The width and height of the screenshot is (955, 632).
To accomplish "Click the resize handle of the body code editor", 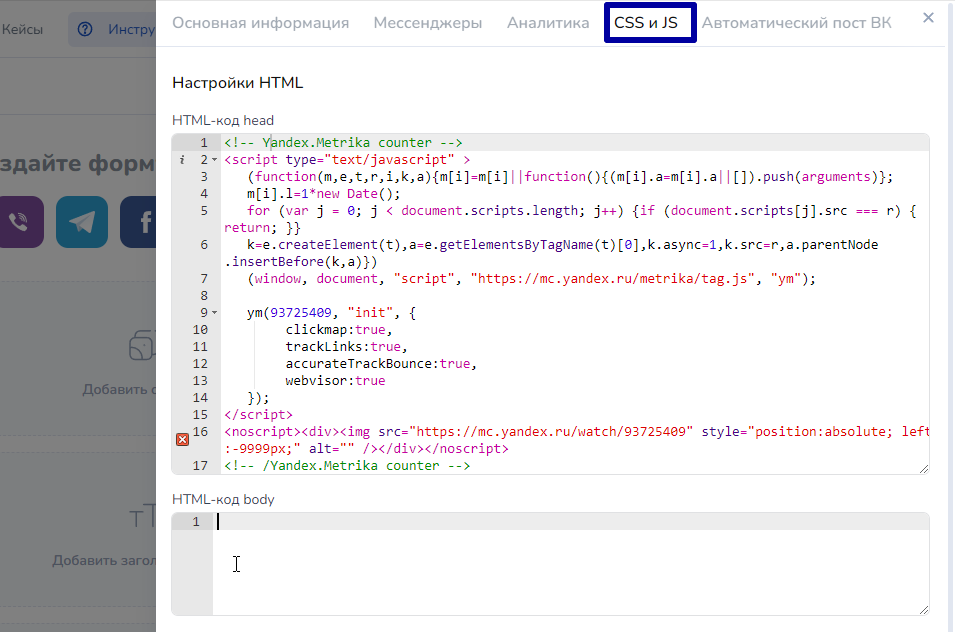I will click(x=923, y=609).
